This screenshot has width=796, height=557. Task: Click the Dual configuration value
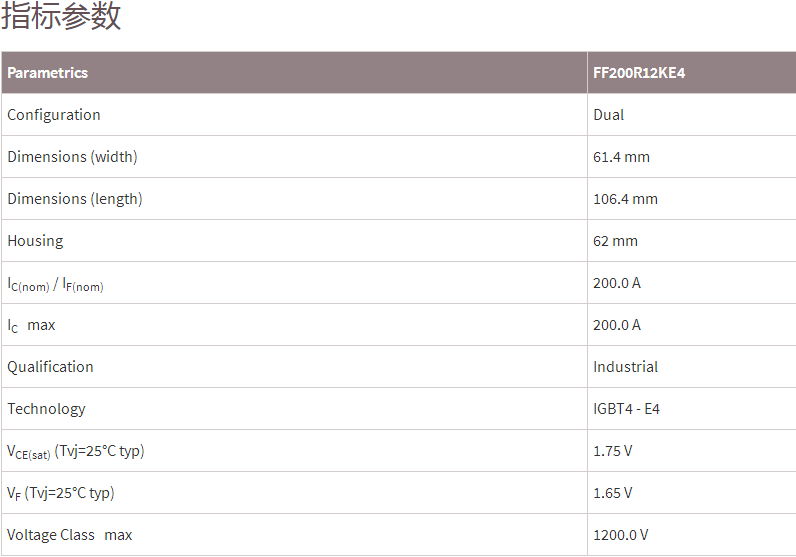pos(608,115)
